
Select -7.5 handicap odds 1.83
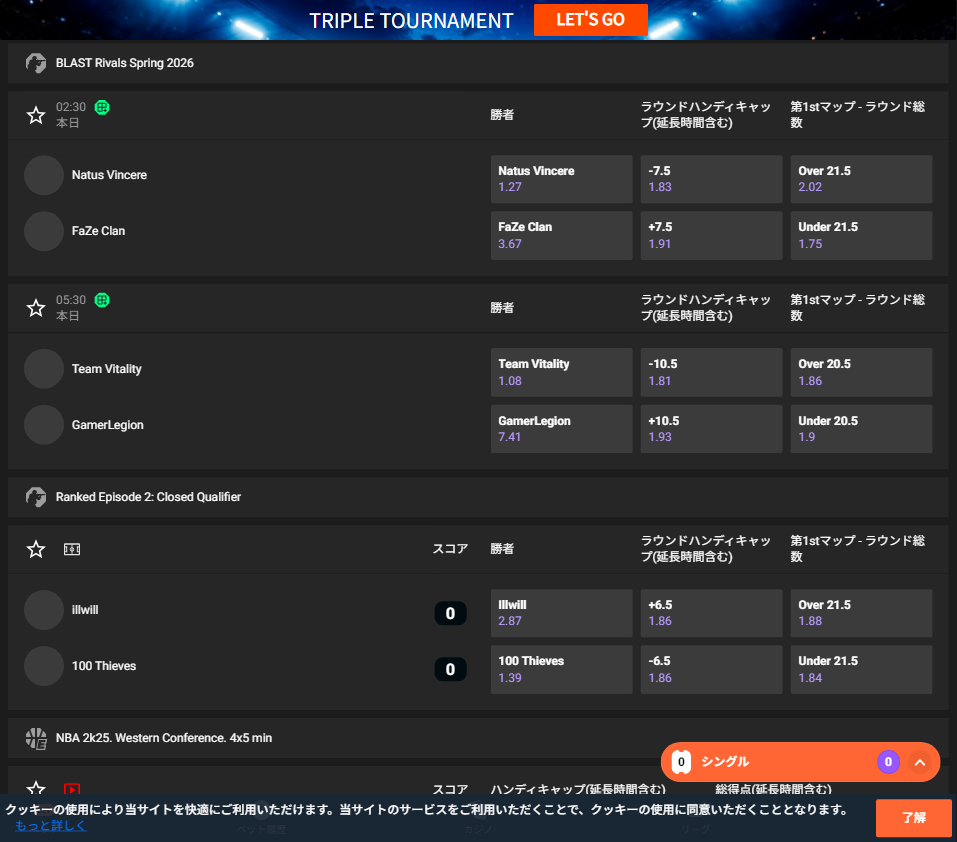point(712,179)
